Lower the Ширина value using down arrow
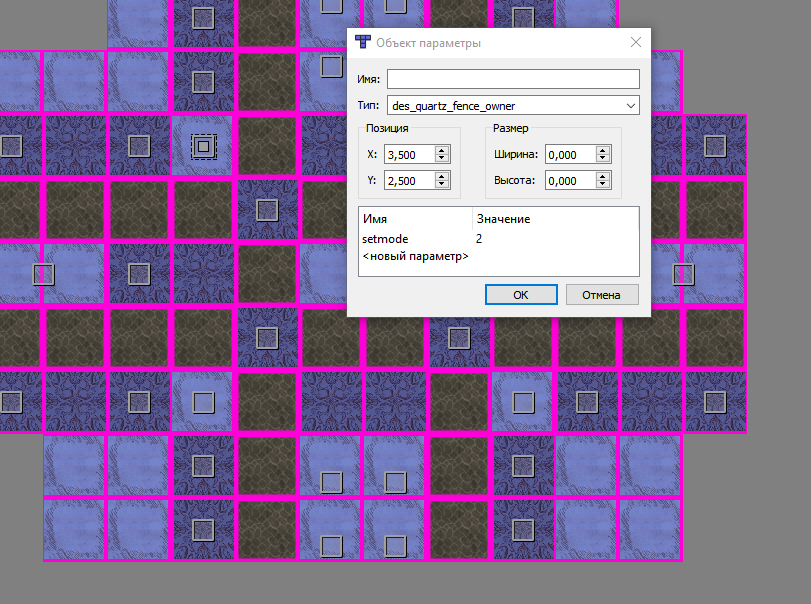The image size is (811, 604). (602, 158)
